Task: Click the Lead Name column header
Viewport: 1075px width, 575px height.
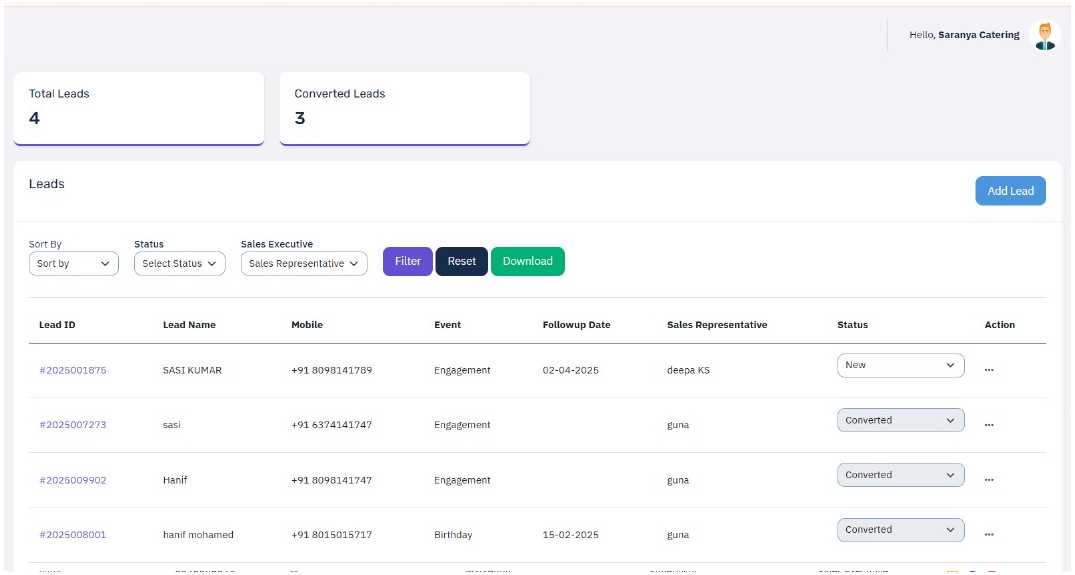Action: (x=189, y=325)
